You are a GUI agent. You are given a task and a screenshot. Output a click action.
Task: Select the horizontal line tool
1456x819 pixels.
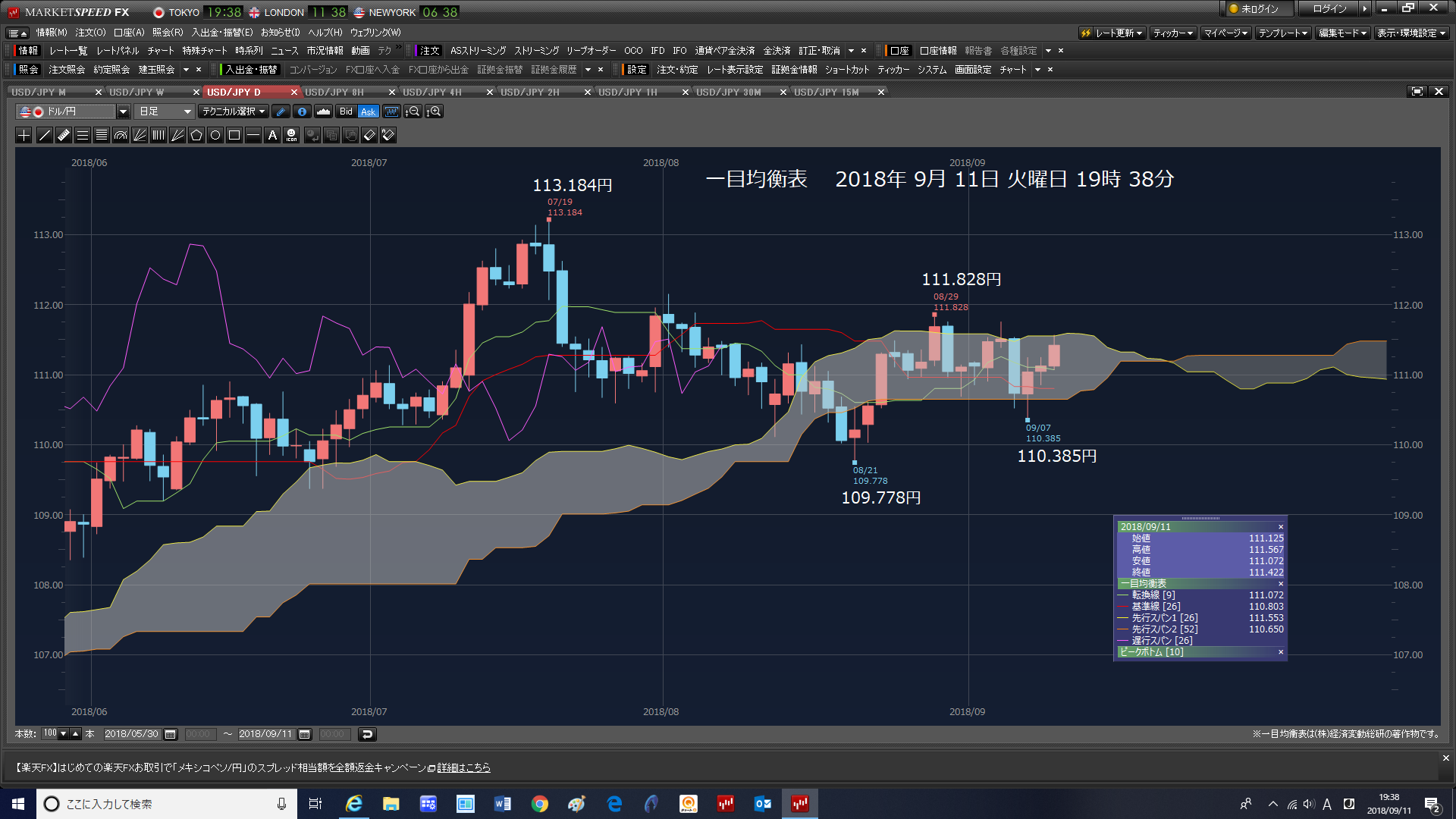(253, 135)
